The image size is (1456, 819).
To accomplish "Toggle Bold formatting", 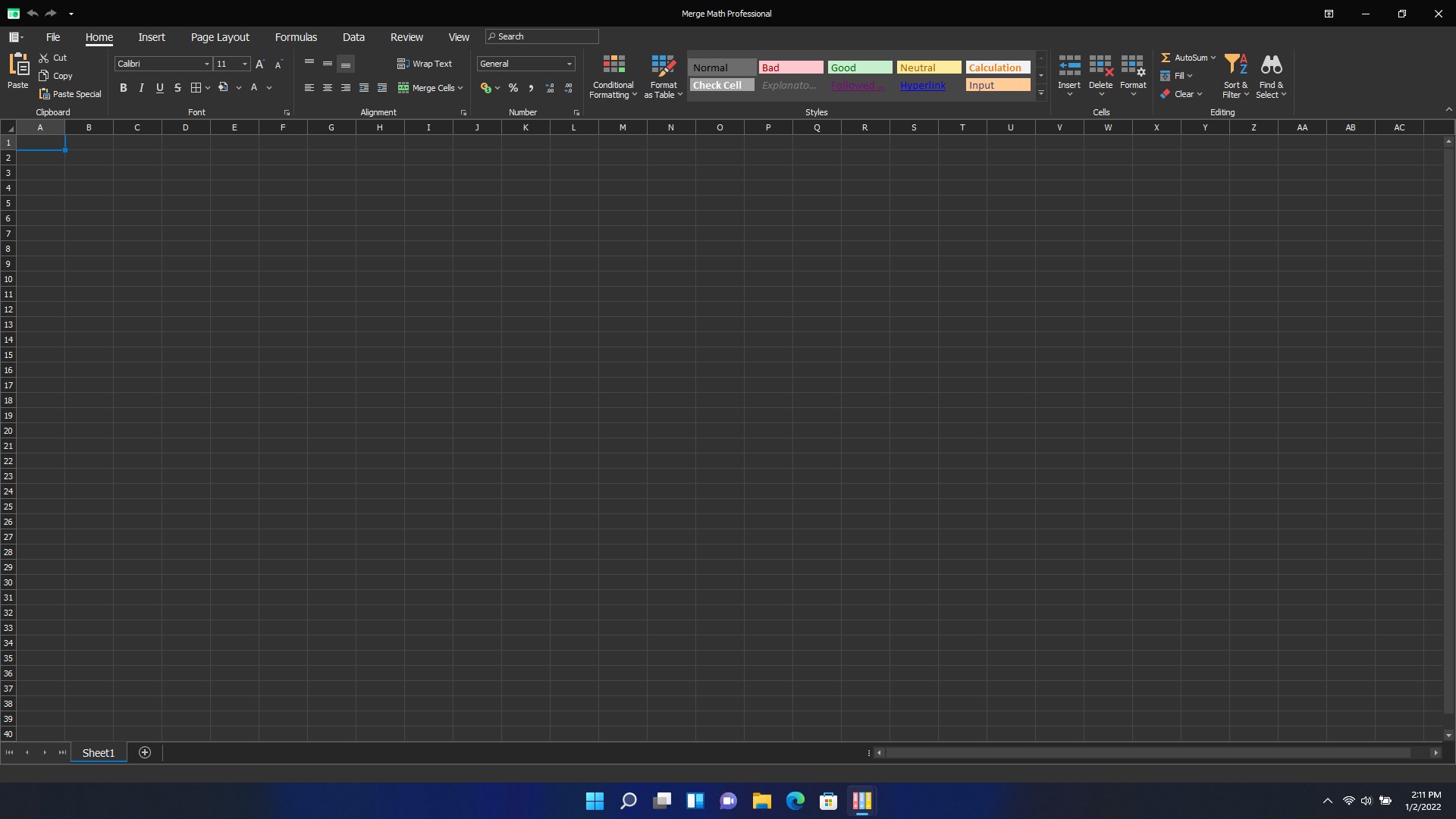I will (x=123, y=88).
